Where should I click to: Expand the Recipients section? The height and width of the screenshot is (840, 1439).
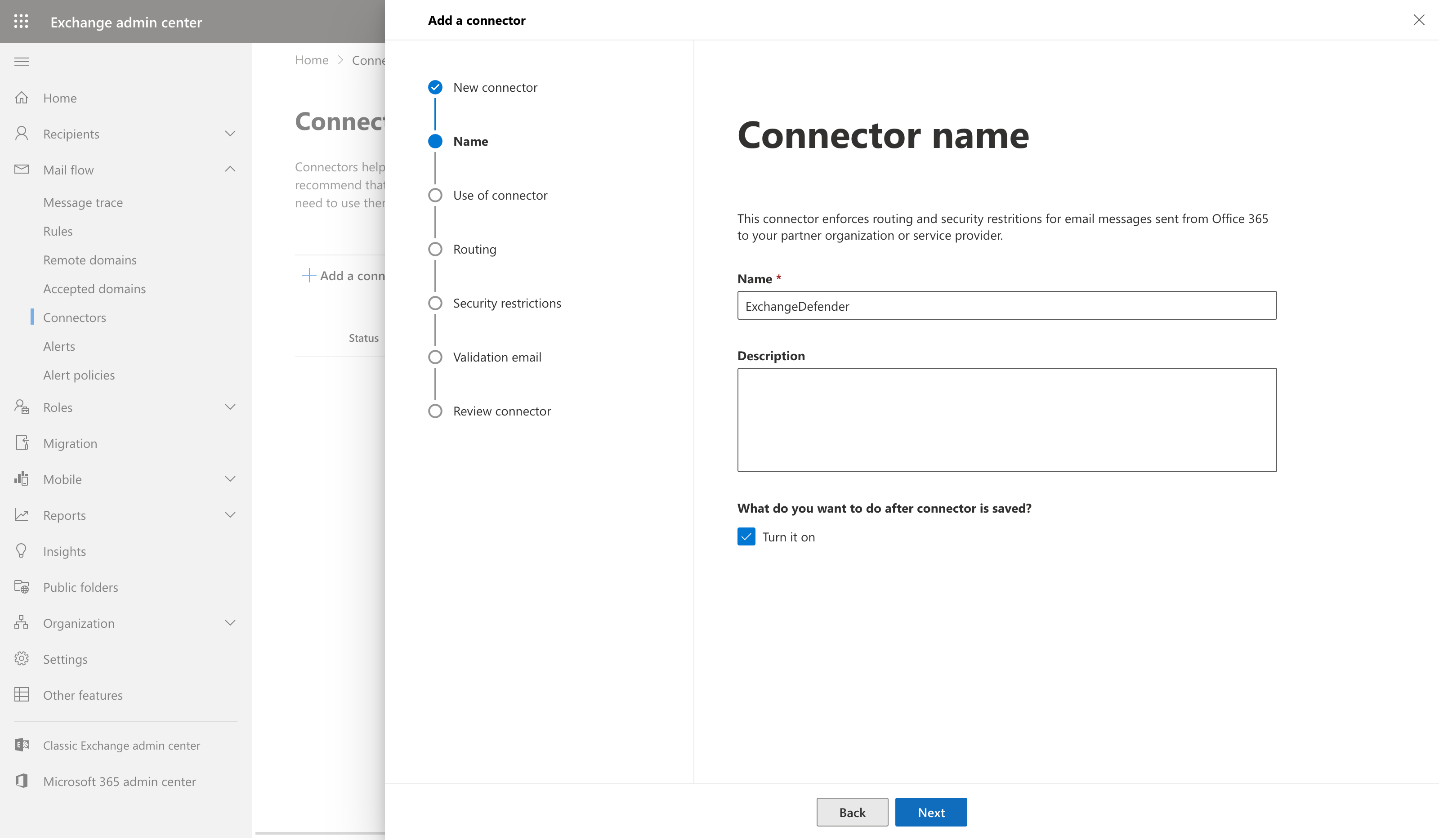(230, 133)
